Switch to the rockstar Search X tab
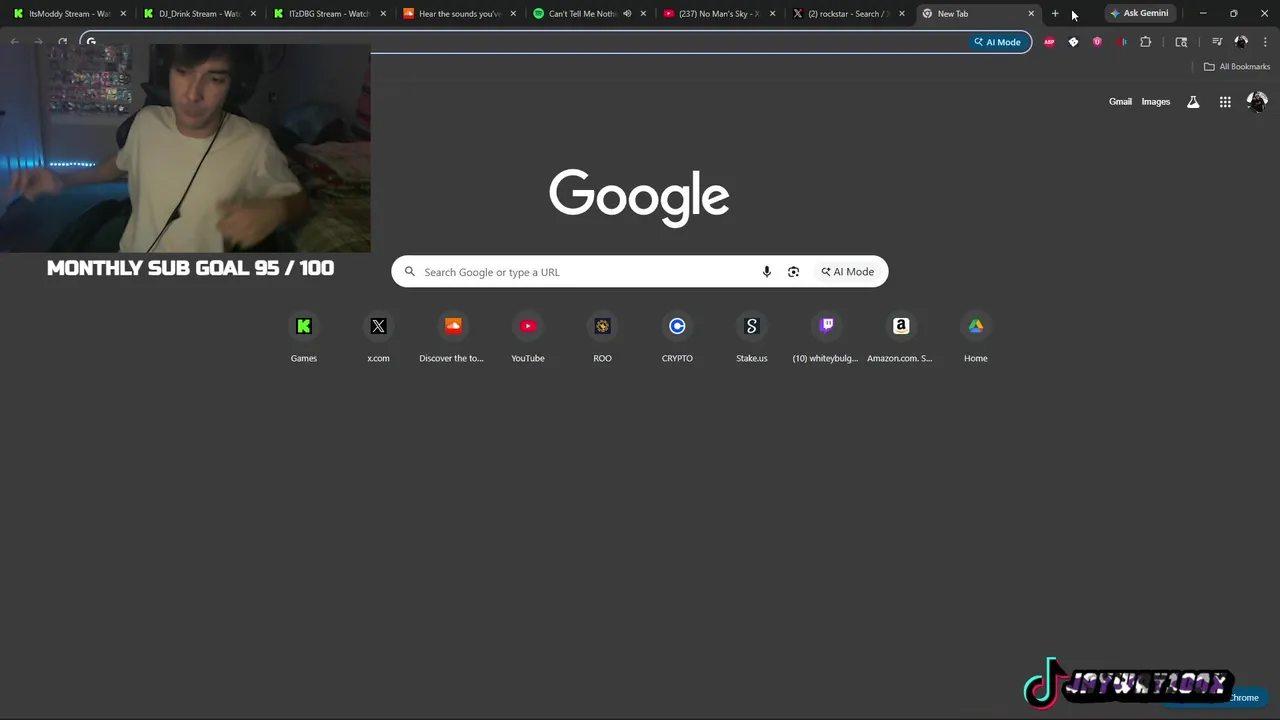Viewport: 1280px width, 720px height. [x=848, y=14]
